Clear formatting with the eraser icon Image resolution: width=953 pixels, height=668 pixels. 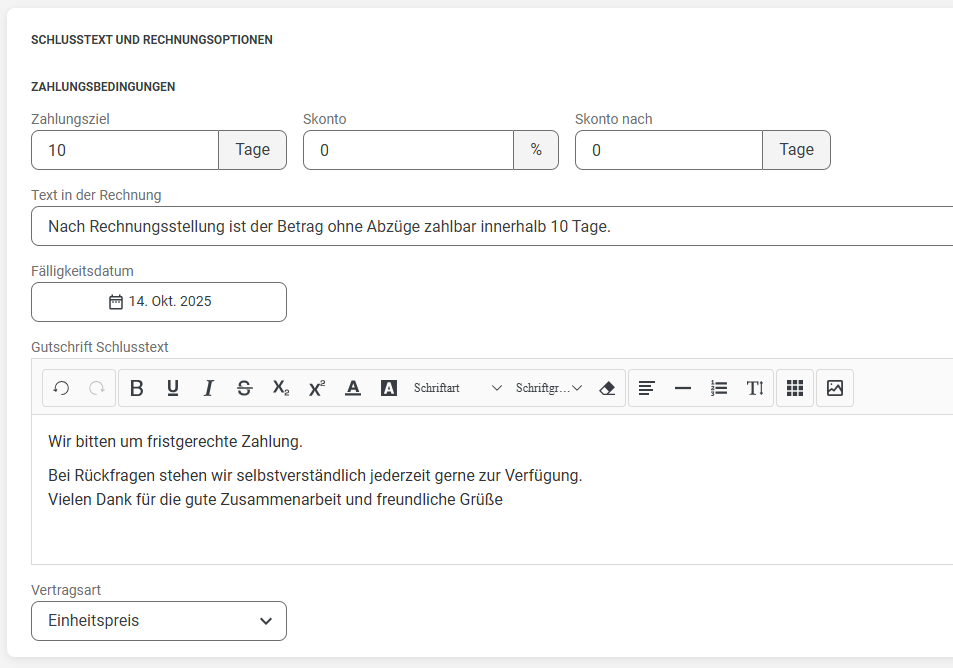[607, 388]
